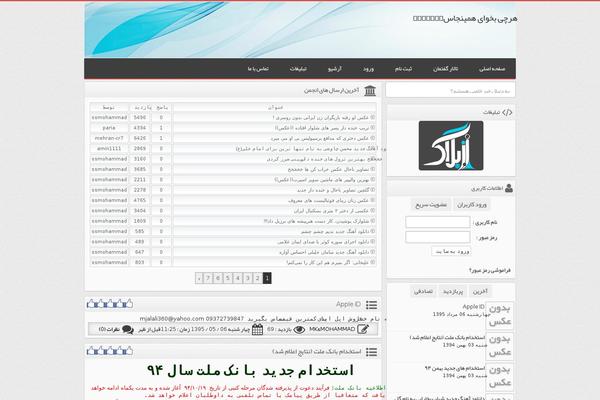The width and height of the screenshot is (600, 400).
Task: Click rightmost thumbs-up rating icon on Apple ID post
Action: click(129, 304)
